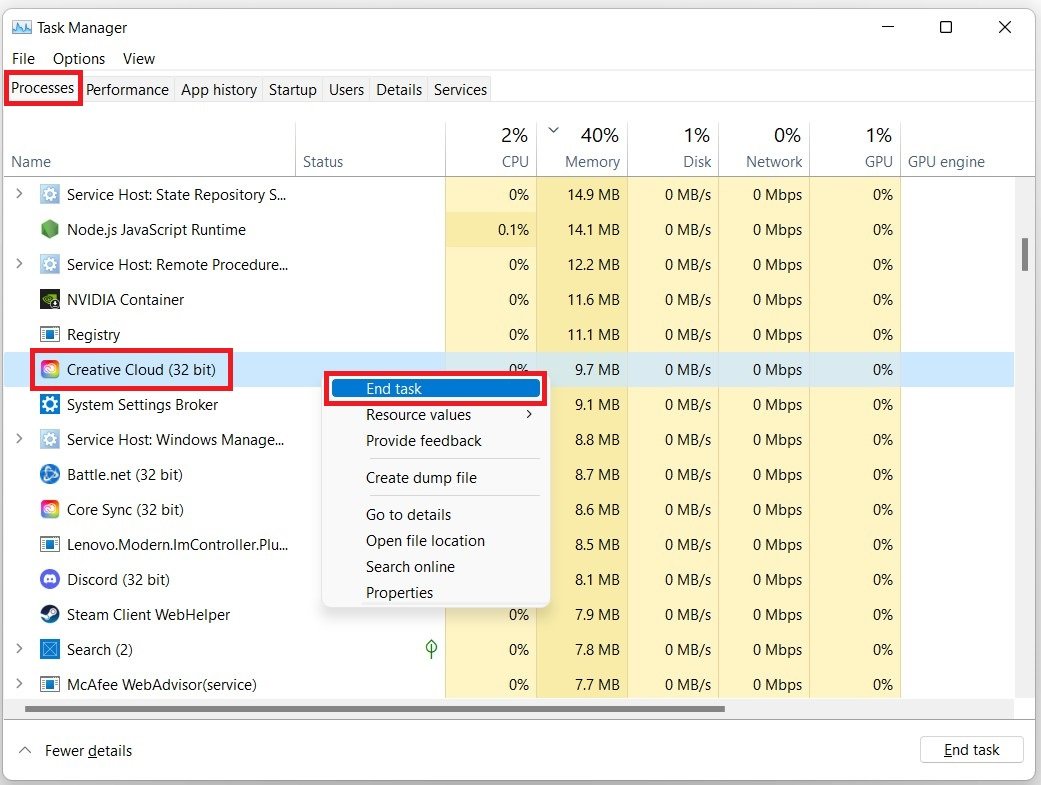Screen dimensions: 1041x785
Task: Switch to the Users tab
Action: [347, 90]
